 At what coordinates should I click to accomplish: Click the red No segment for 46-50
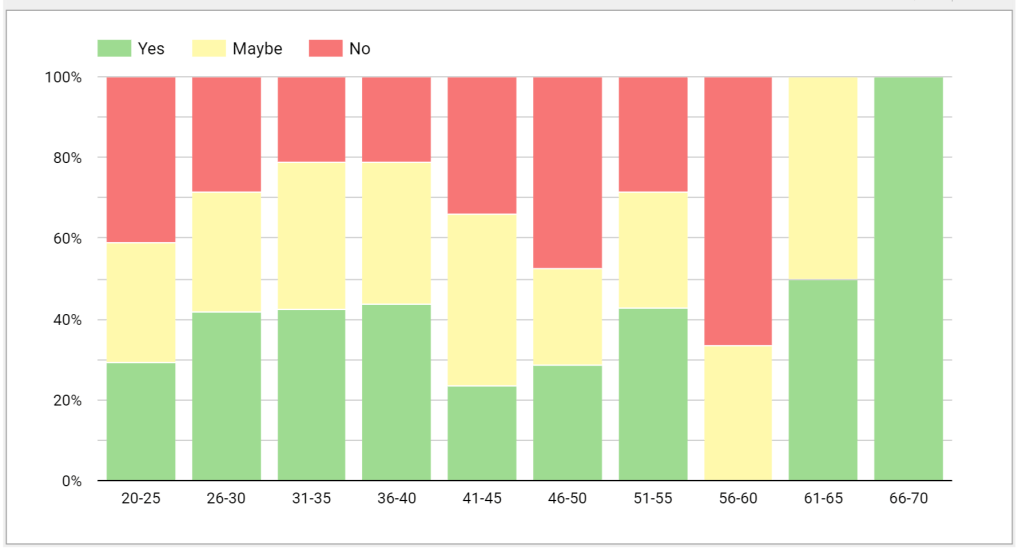pos(567,172)
